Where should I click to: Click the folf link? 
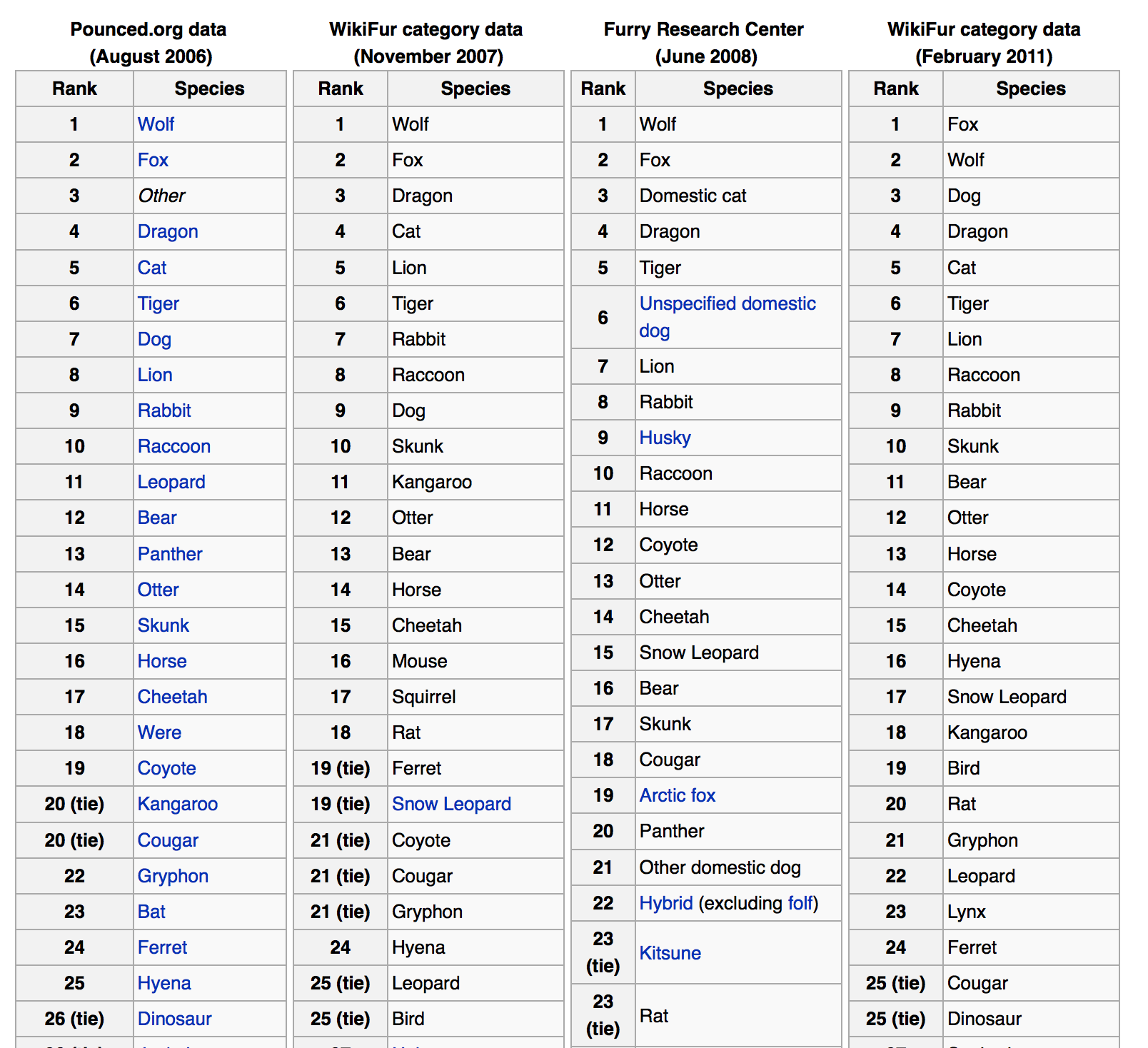tap(800, 903)
